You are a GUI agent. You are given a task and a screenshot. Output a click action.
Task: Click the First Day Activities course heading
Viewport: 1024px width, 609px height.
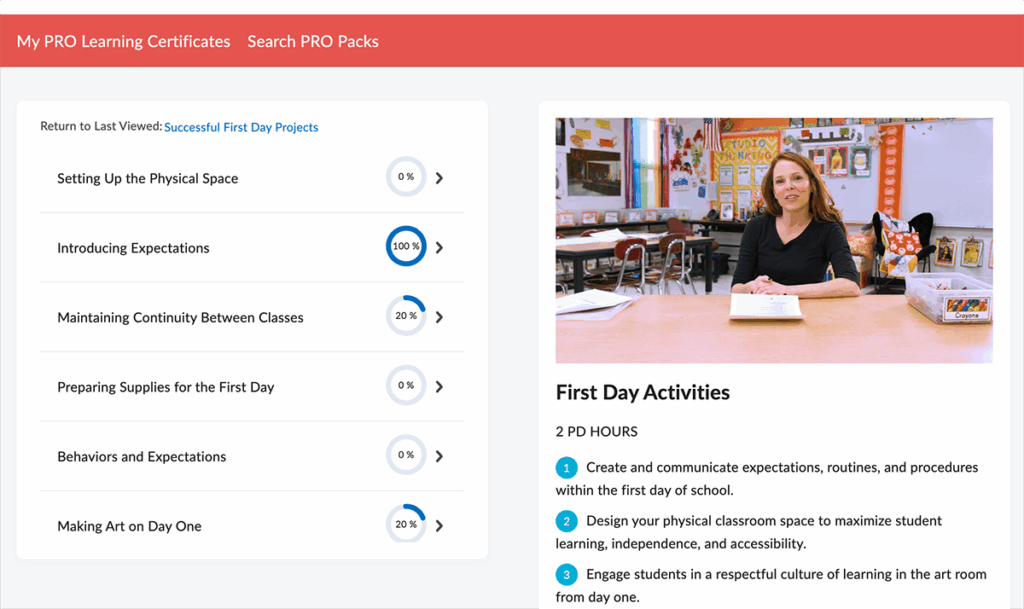(643, 392)
